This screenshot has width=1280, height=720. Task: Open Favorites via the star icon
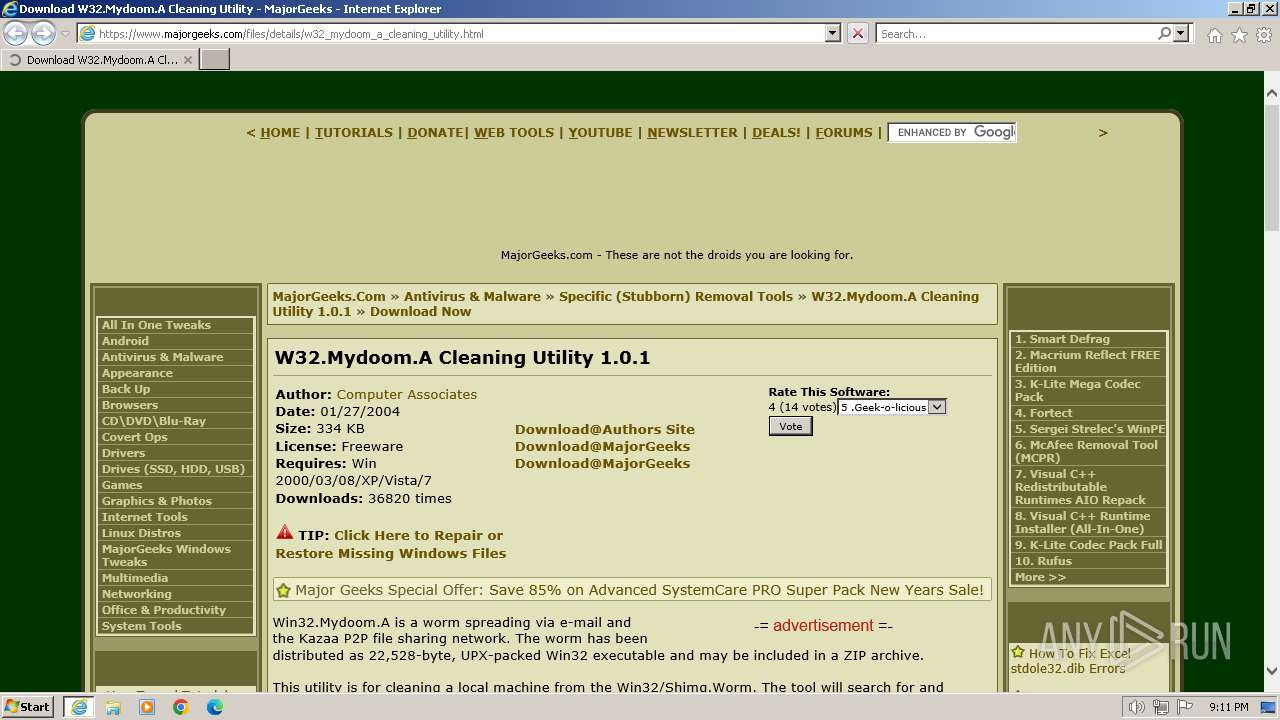point(1239,35)
